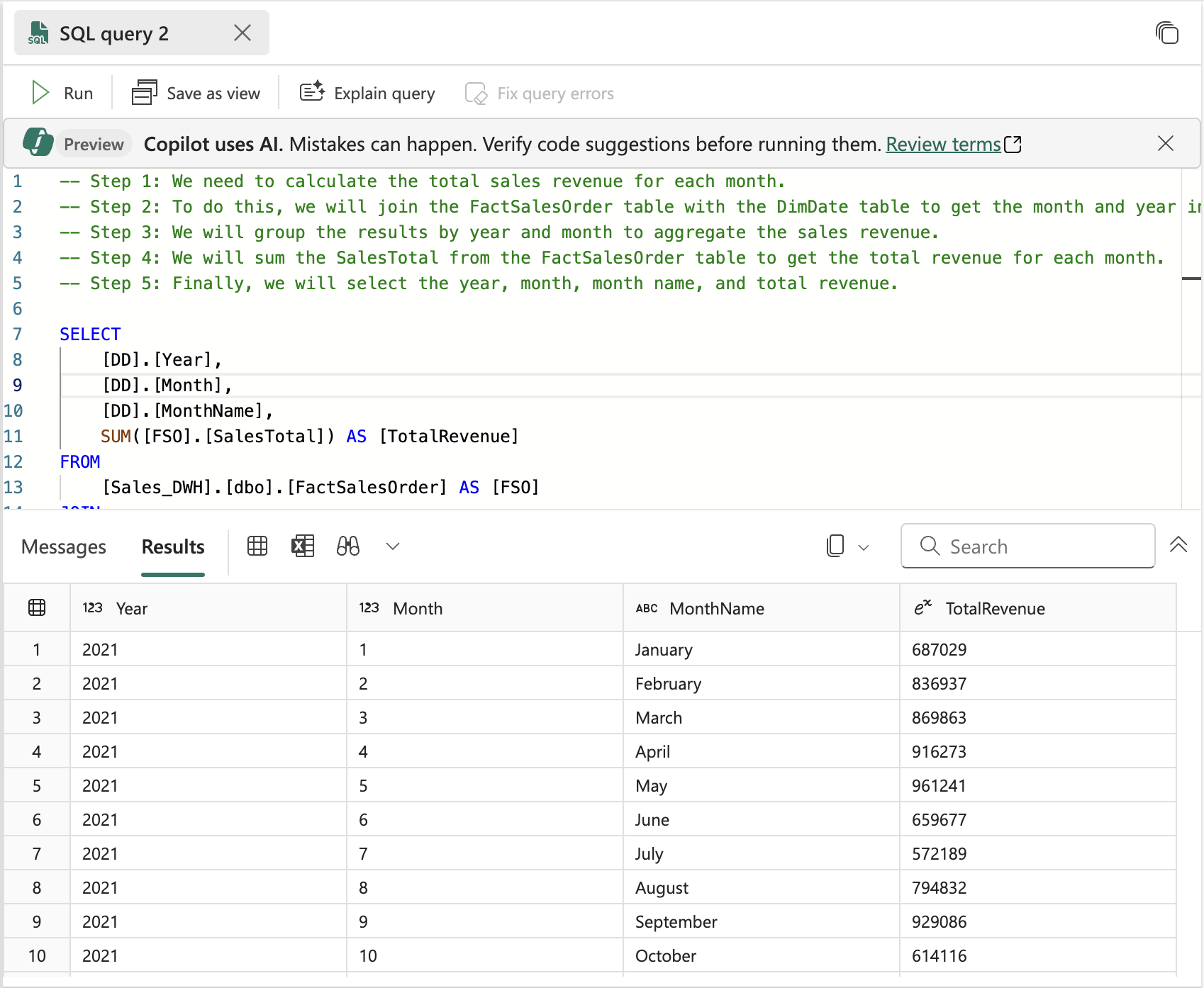Click the results Search field
The width and height of the screenshot is (1204, 988).
1027,546
